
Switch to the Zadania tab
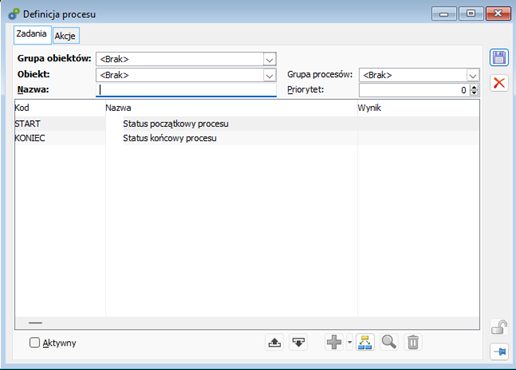point(32,34)
